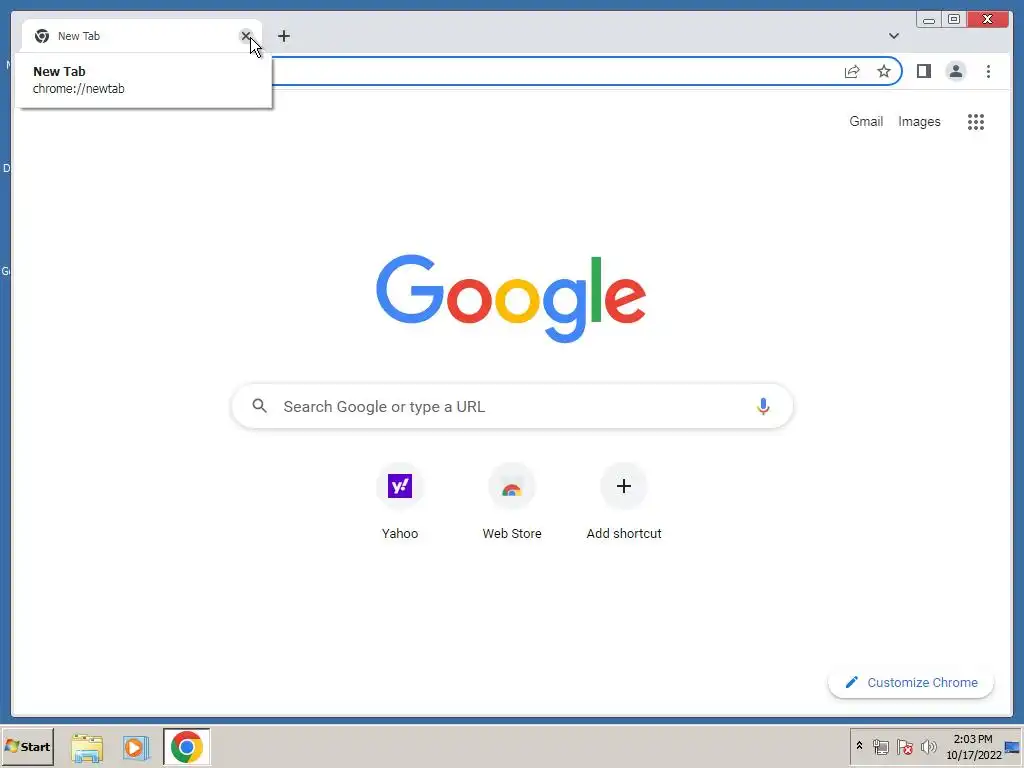Click the magnifier icon in search box
The image size is (1024, 768).
pos(259,406)
